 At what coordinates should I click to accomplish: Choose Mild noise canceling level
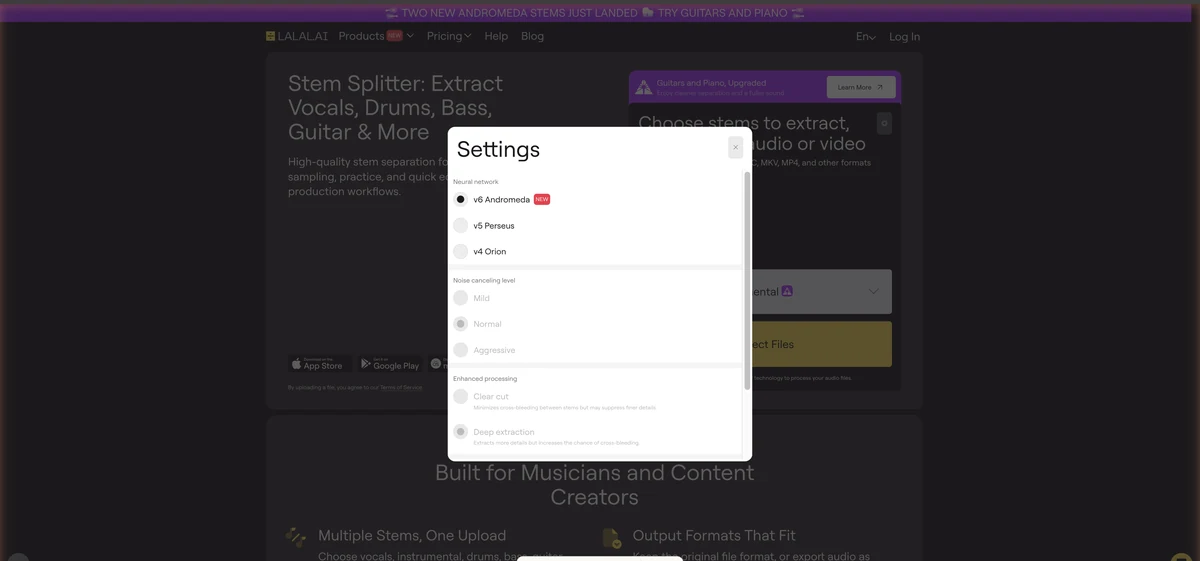[x=461, y=298]
